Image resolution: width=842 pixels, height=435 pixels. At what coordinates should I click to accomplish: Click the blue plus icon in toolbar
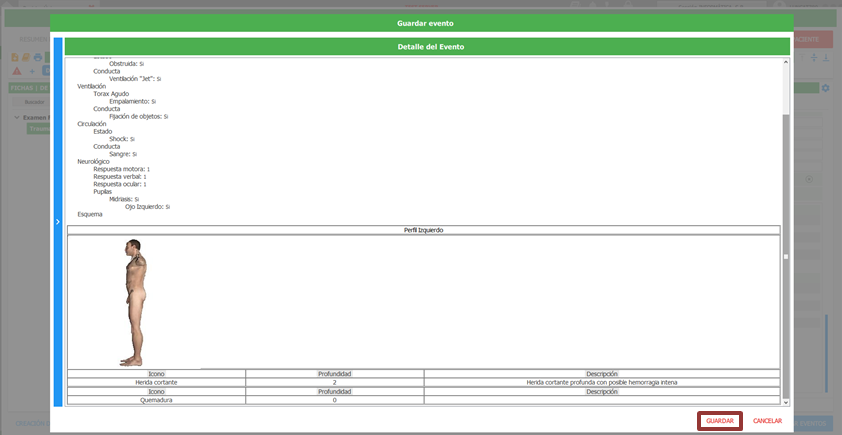pyautogui.click(x=32, y=71)
